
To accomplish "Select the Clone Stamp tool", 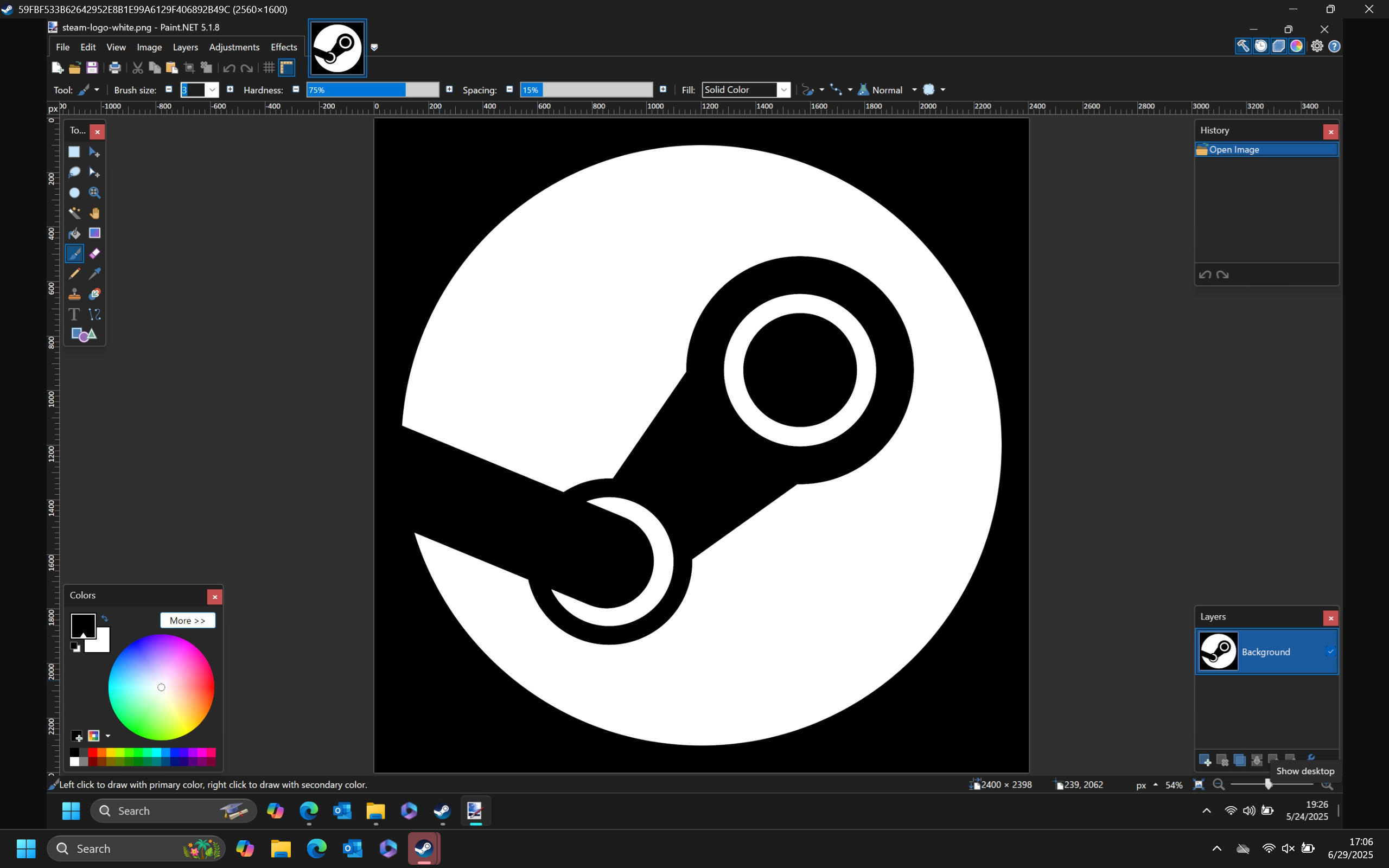I will 74,294.
